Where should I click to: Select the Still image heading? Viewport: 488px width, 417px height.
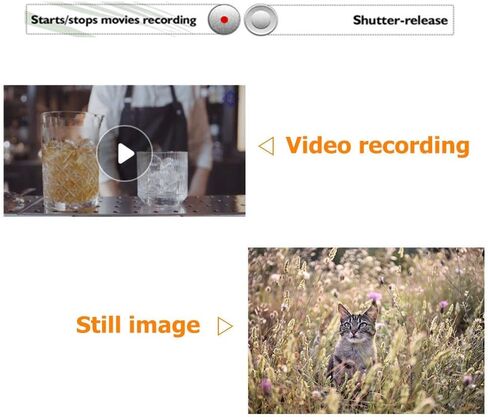[138, 325]
